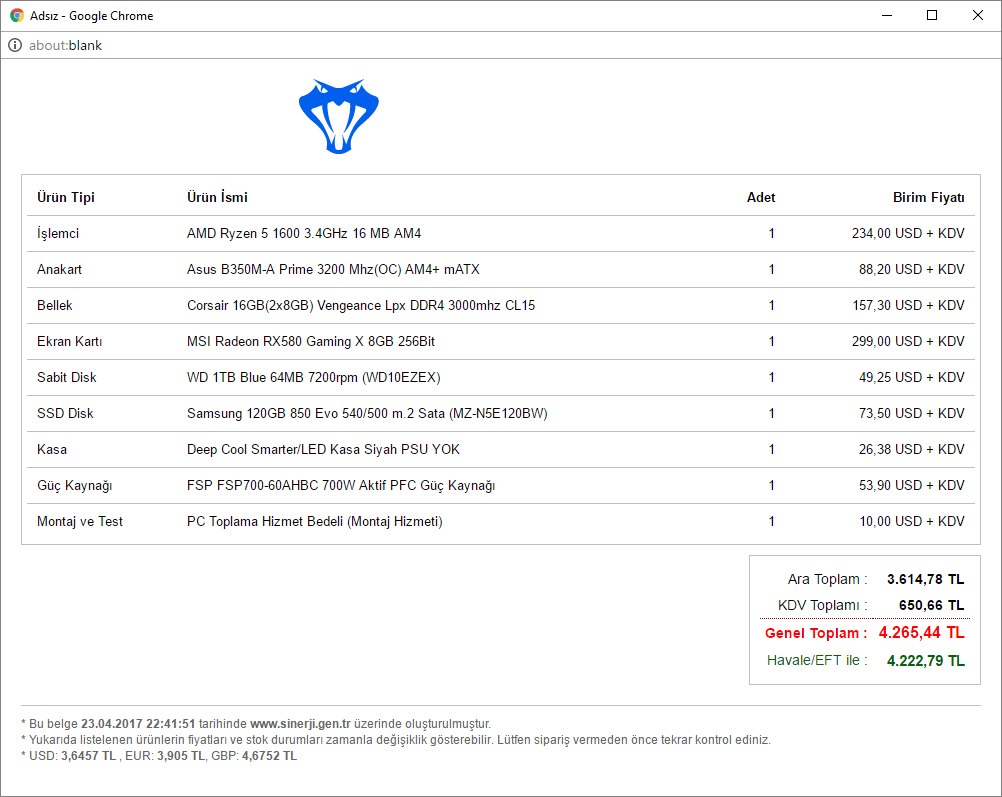This screenshot has width=1002, height=797.
Task: Select the SSD Disk row label
Action: [x=65, y=414]
